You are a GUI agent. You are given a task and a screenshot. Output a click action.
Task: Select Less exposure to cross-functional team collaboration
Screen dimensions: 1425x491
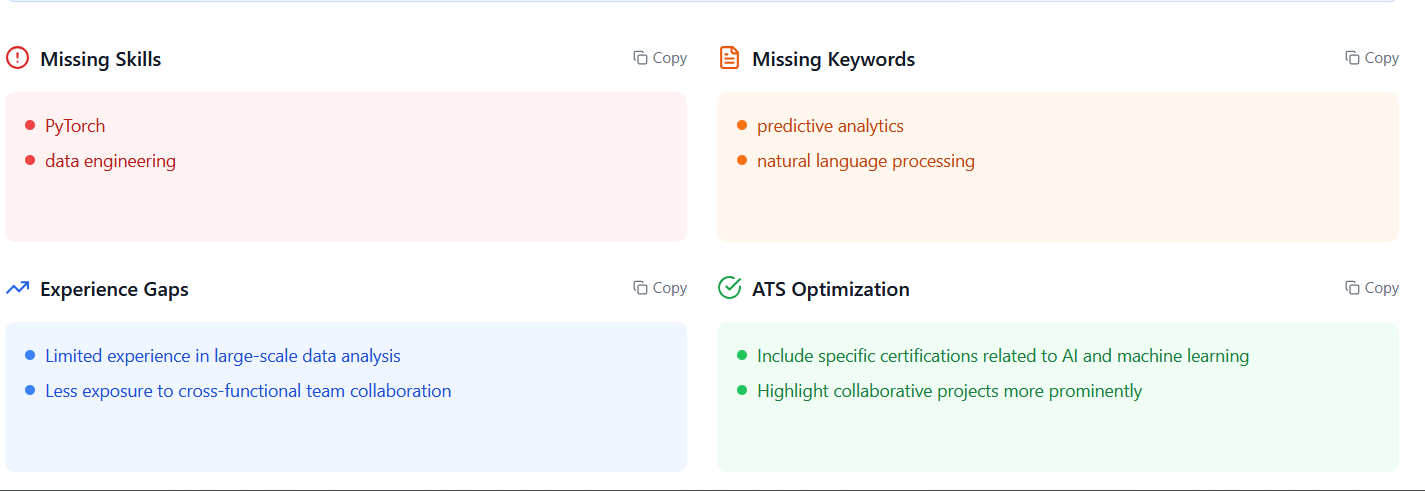coord(248,391)
